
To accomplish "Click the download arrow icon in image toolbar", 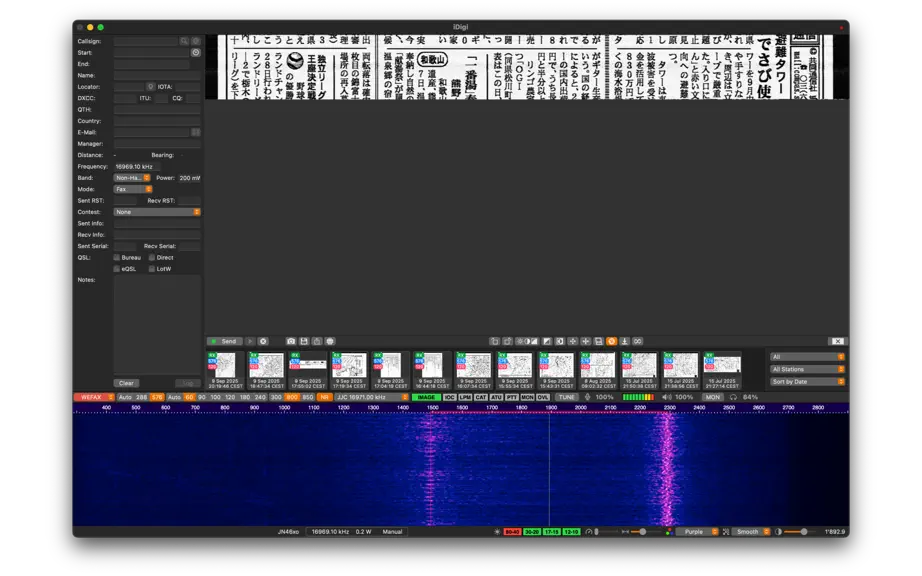I will click(x=624, y=341).
